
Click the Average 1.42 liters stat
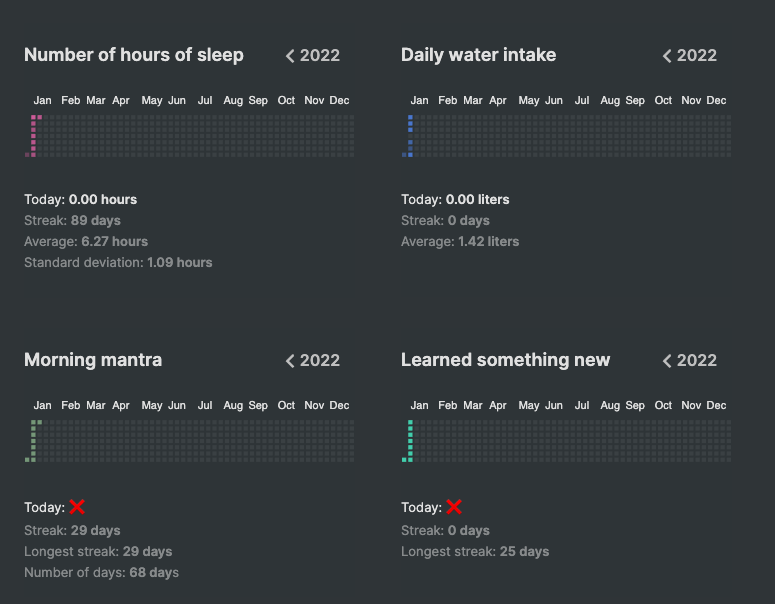(460, 241)
